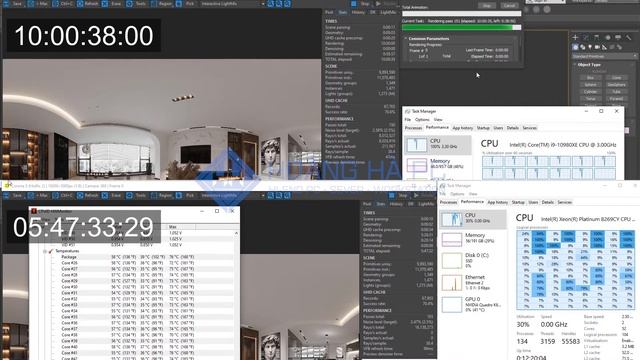Click the green Current Task progress bar

point(462,27)
